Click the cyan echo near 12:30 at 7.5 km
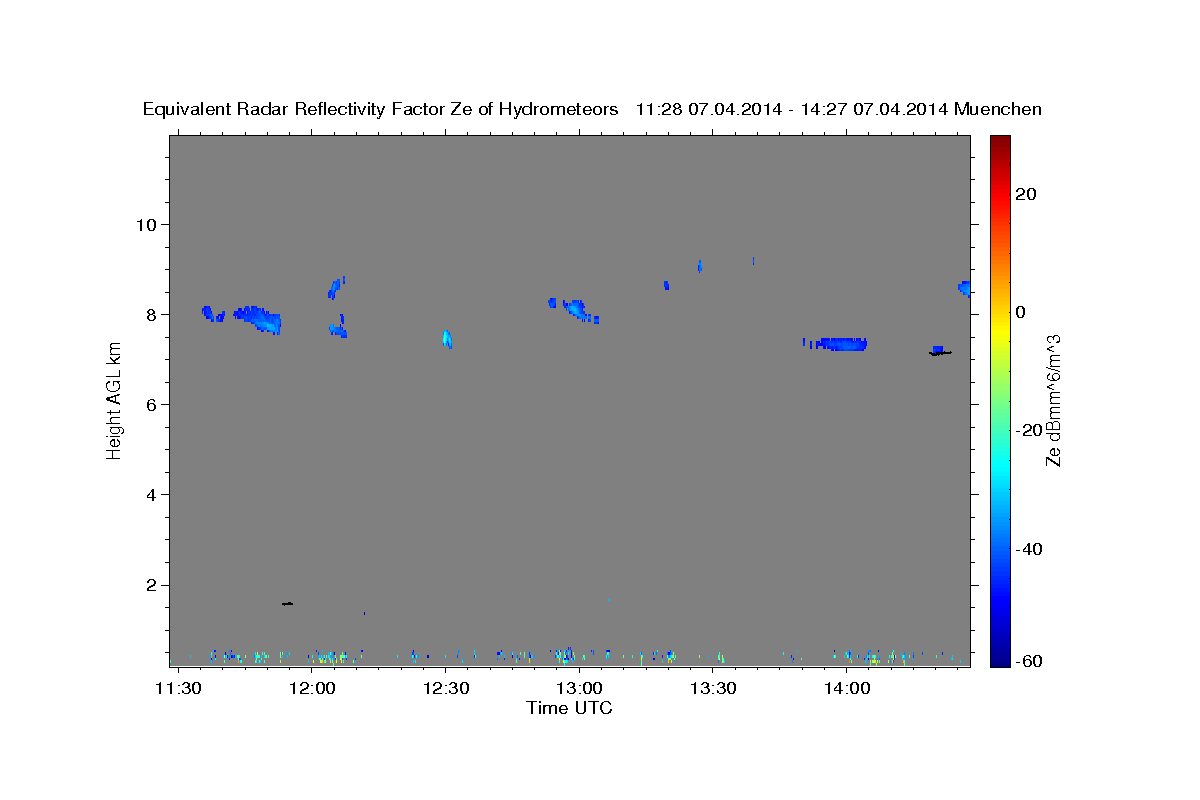 [447, 339]
